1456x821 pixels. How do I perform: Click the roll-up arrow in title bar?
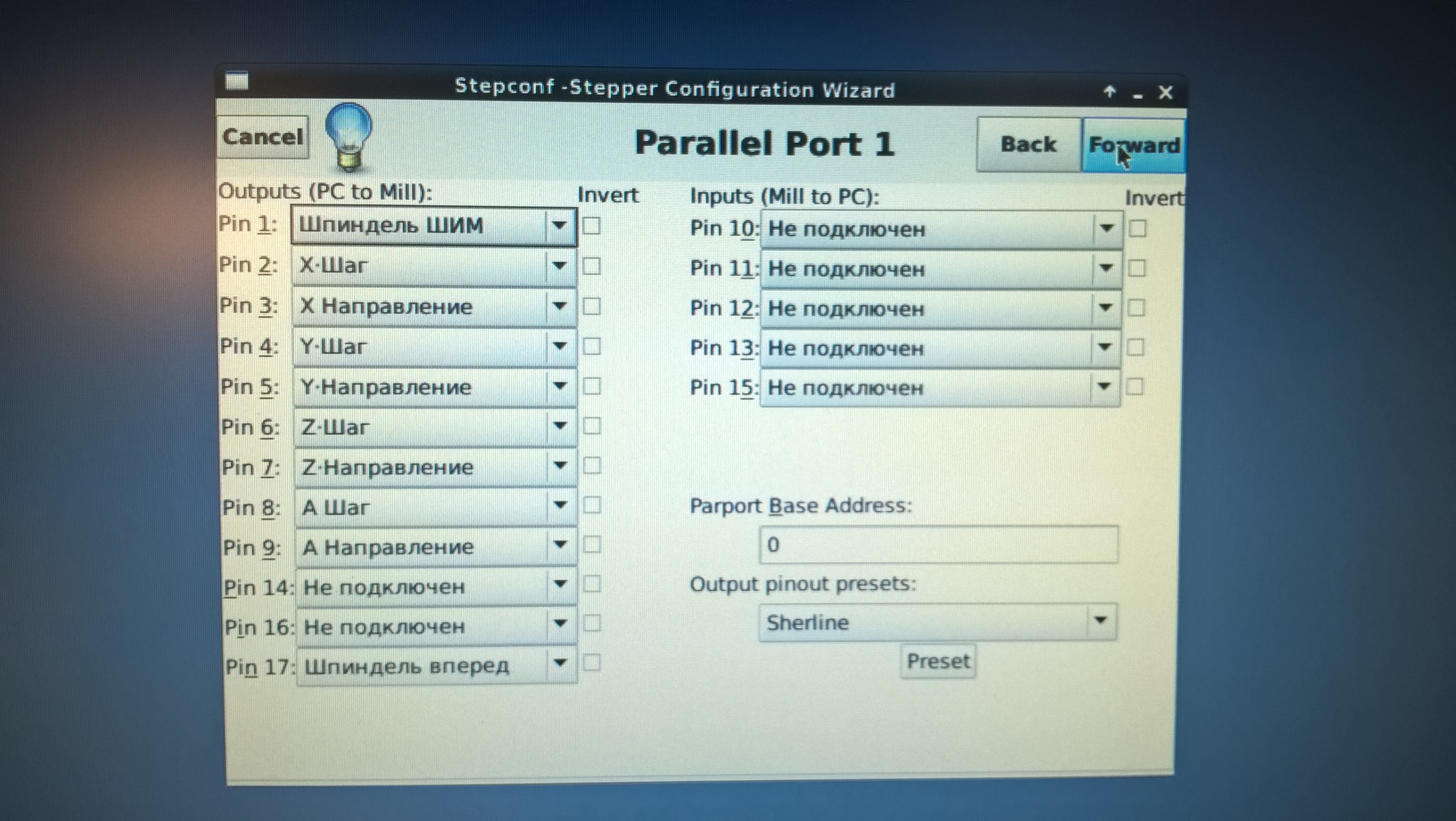[1109, 91]
